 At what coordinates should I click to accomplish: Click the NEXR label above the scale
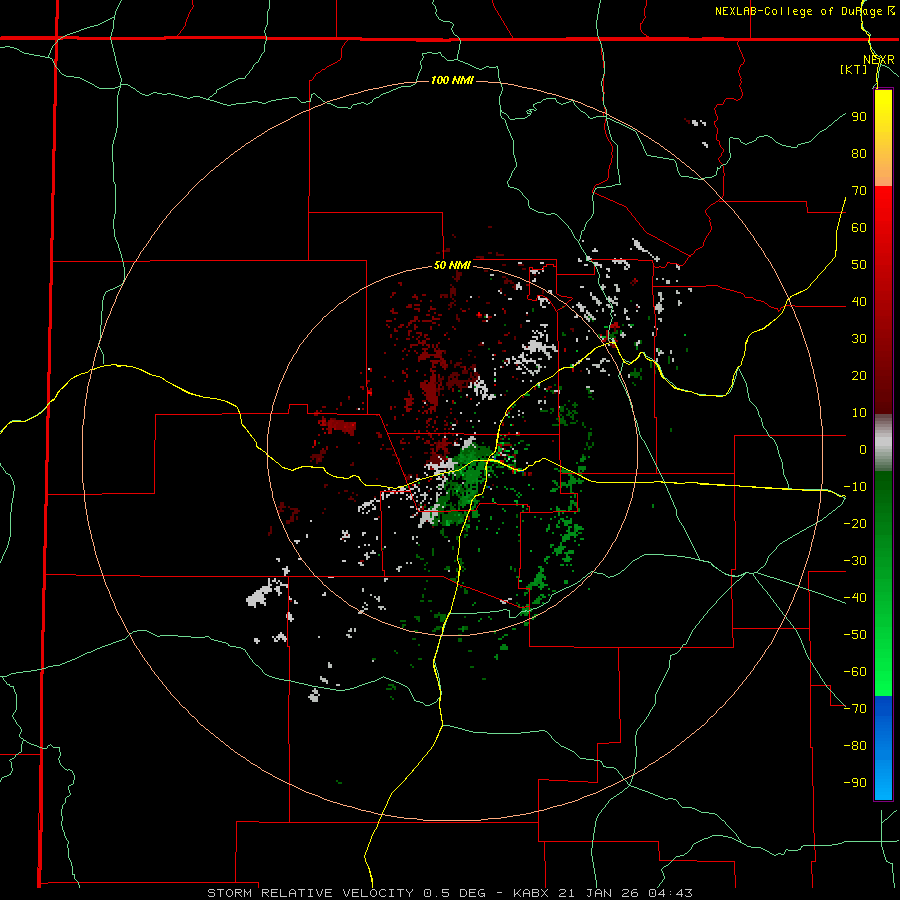(878, 60)
